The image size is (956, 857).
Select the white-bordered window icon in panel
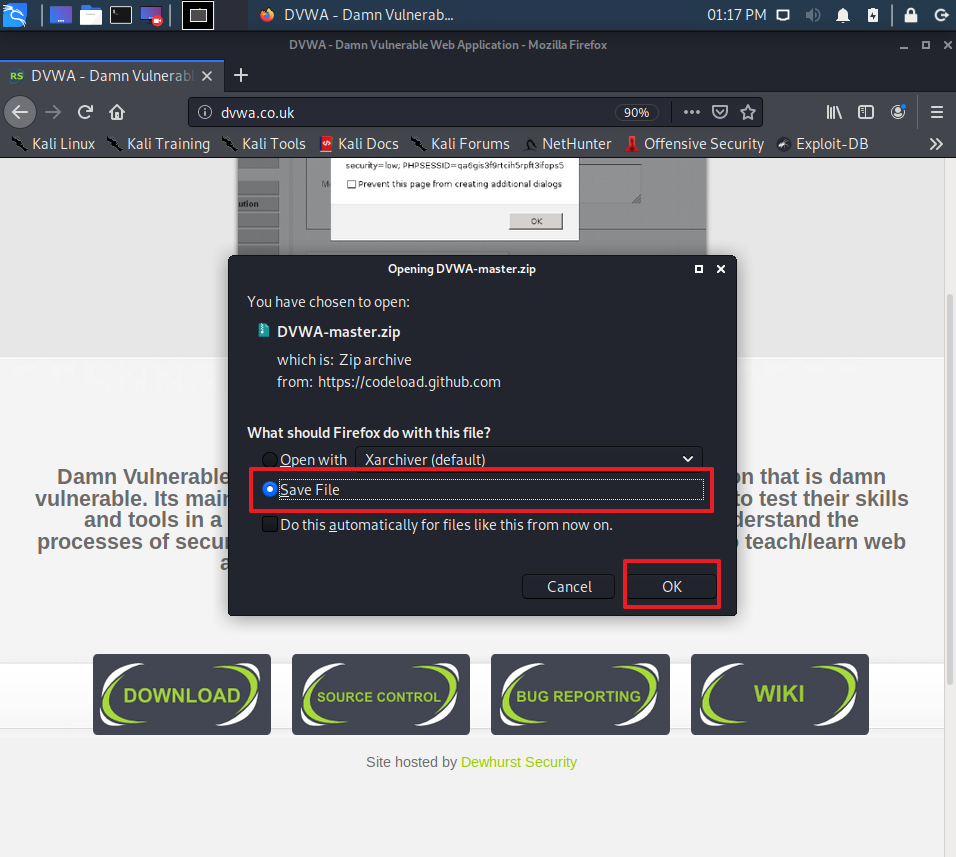(198, 15)
